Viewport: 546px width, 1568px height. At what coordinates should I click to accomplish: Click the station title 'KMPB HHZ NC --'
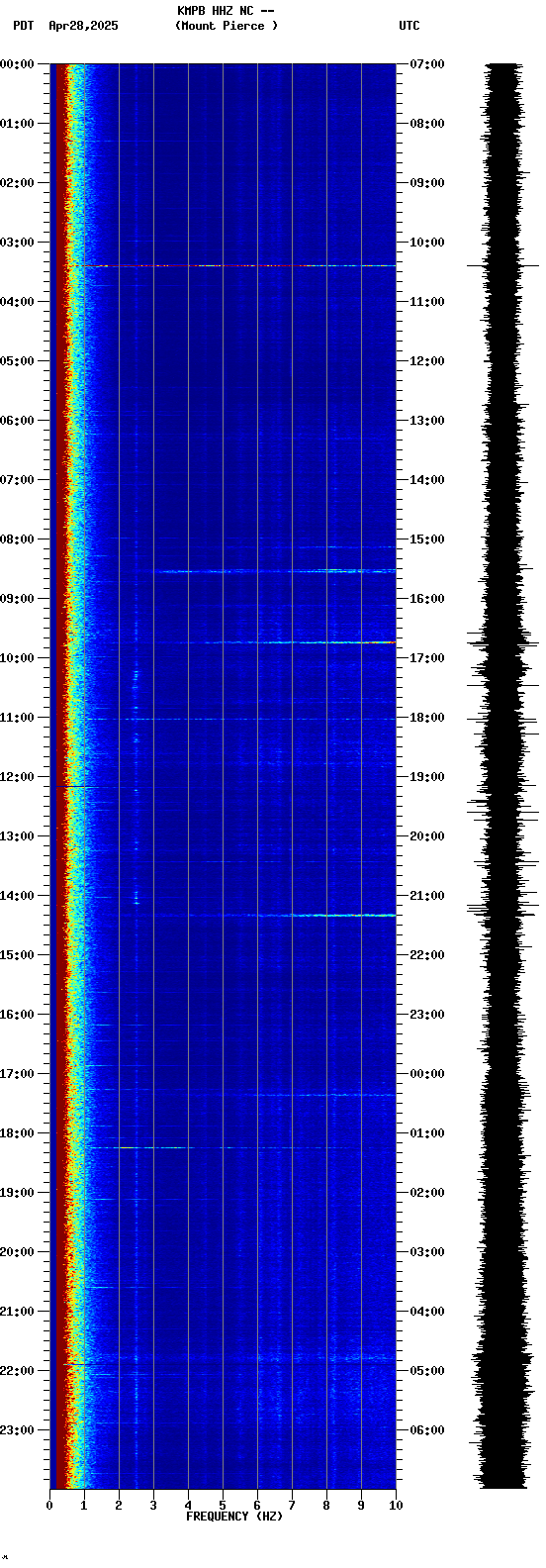click(x=226, y=11)
